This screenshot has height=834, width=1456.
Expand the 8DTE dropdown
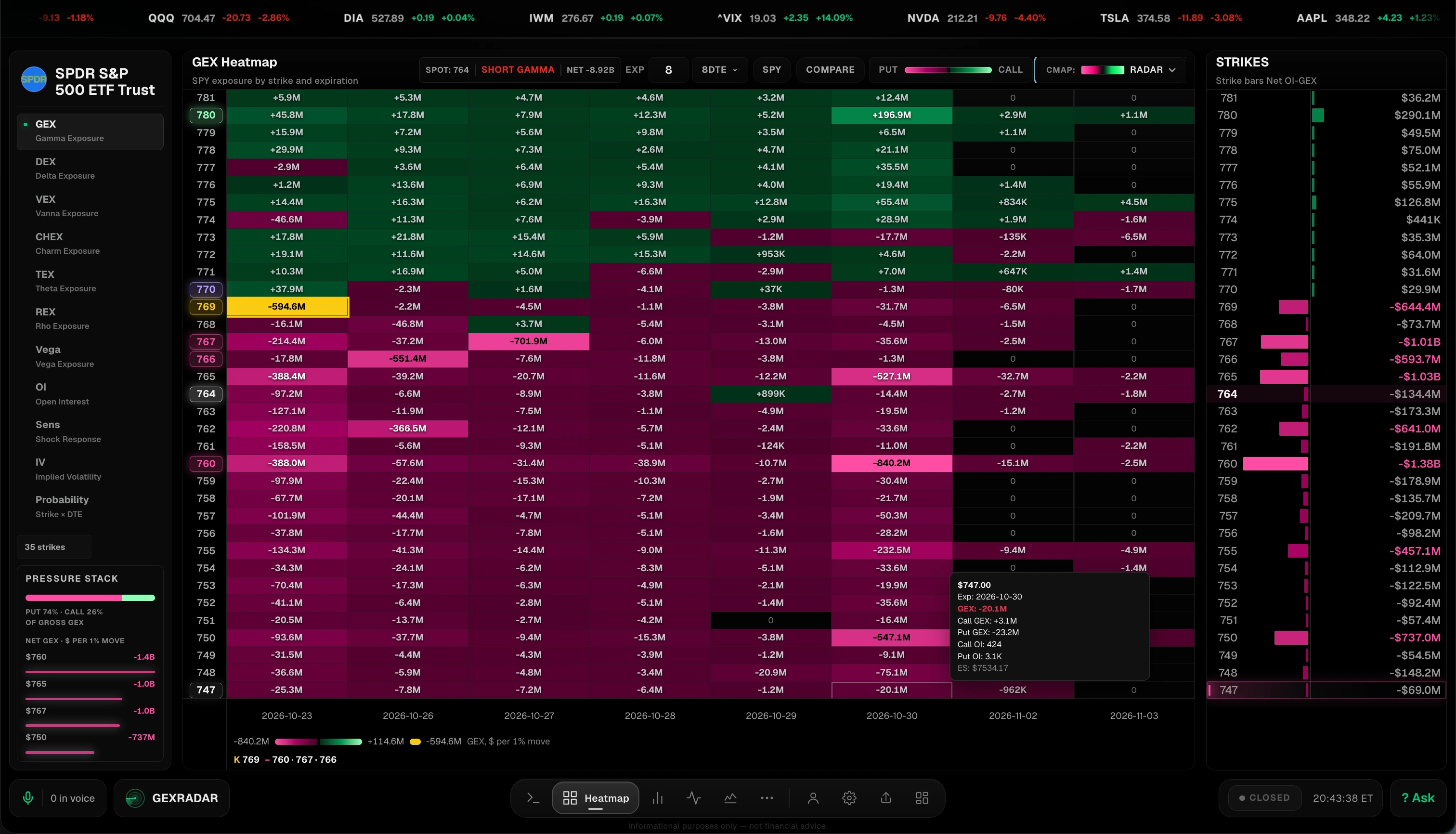click(719, 70)
